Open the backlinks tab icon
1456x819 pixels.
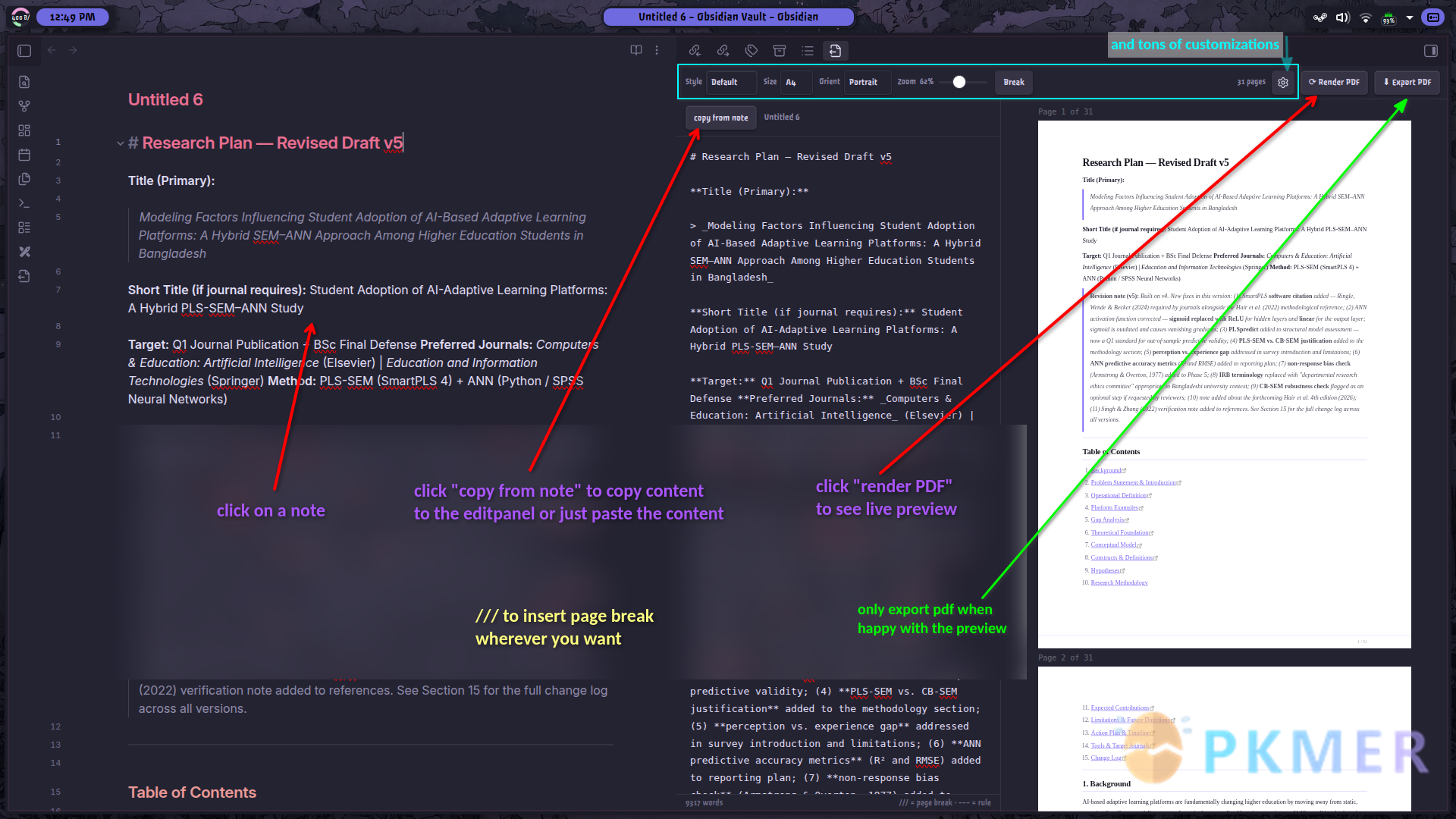tap(695, 51)
